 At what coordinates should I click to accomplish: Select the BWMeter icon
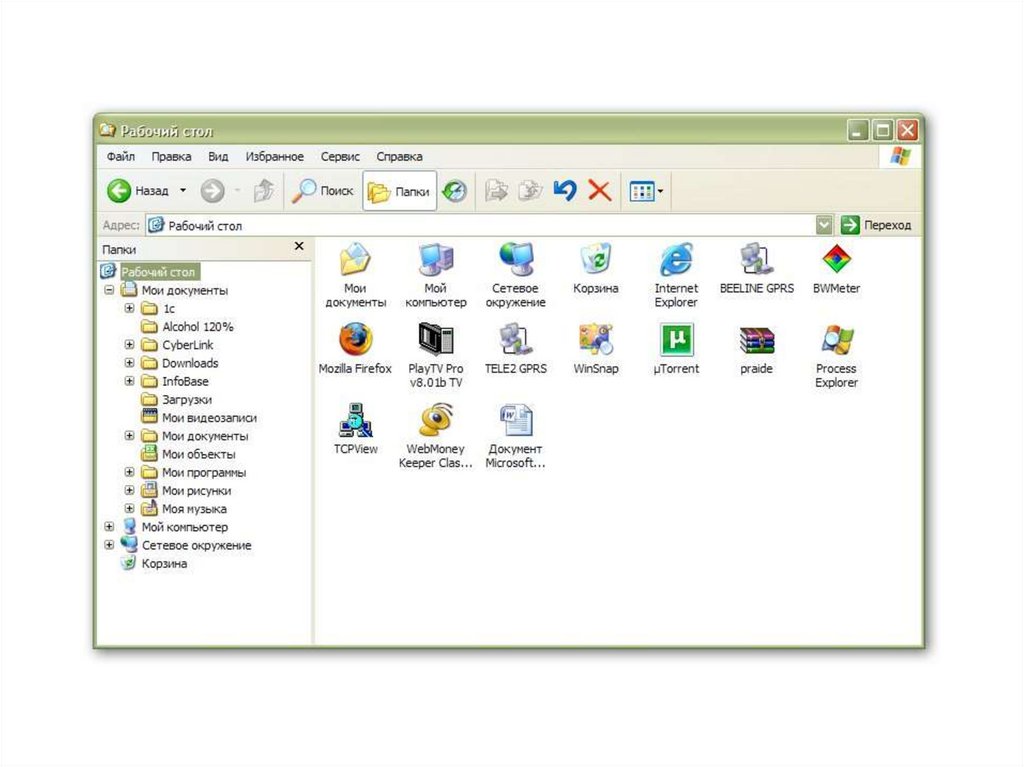click(837, 259)
